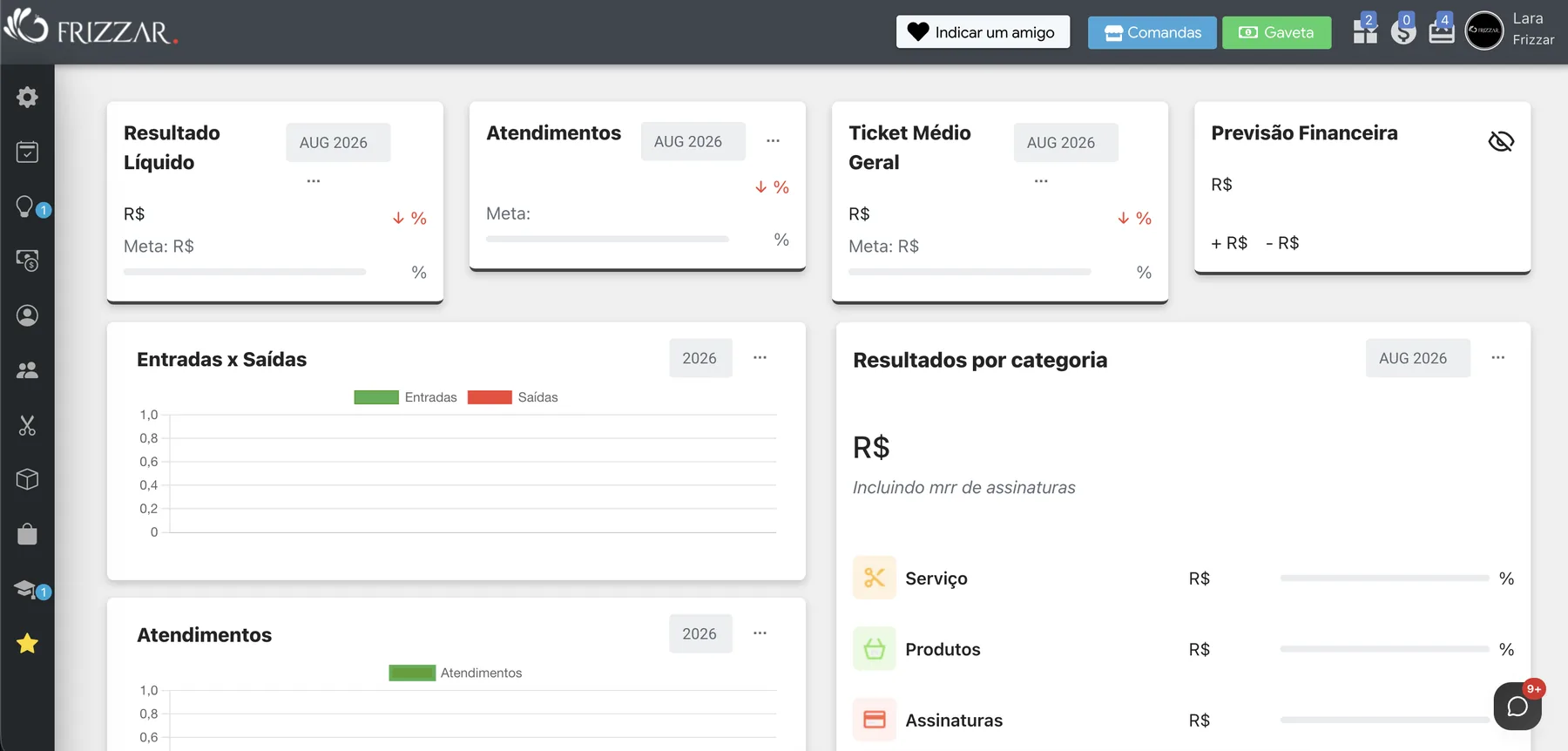The image size is (1568, 751).
Task: Toggle Previsão Financeira values visibility eye
Action: [1501, 141]
